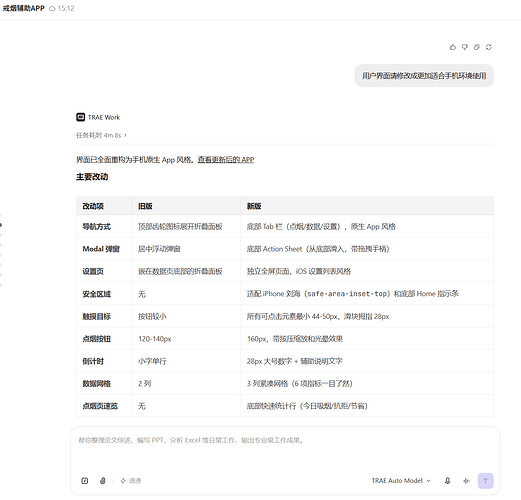
Task: Click the 导航方式 table row
Action: 285,226
